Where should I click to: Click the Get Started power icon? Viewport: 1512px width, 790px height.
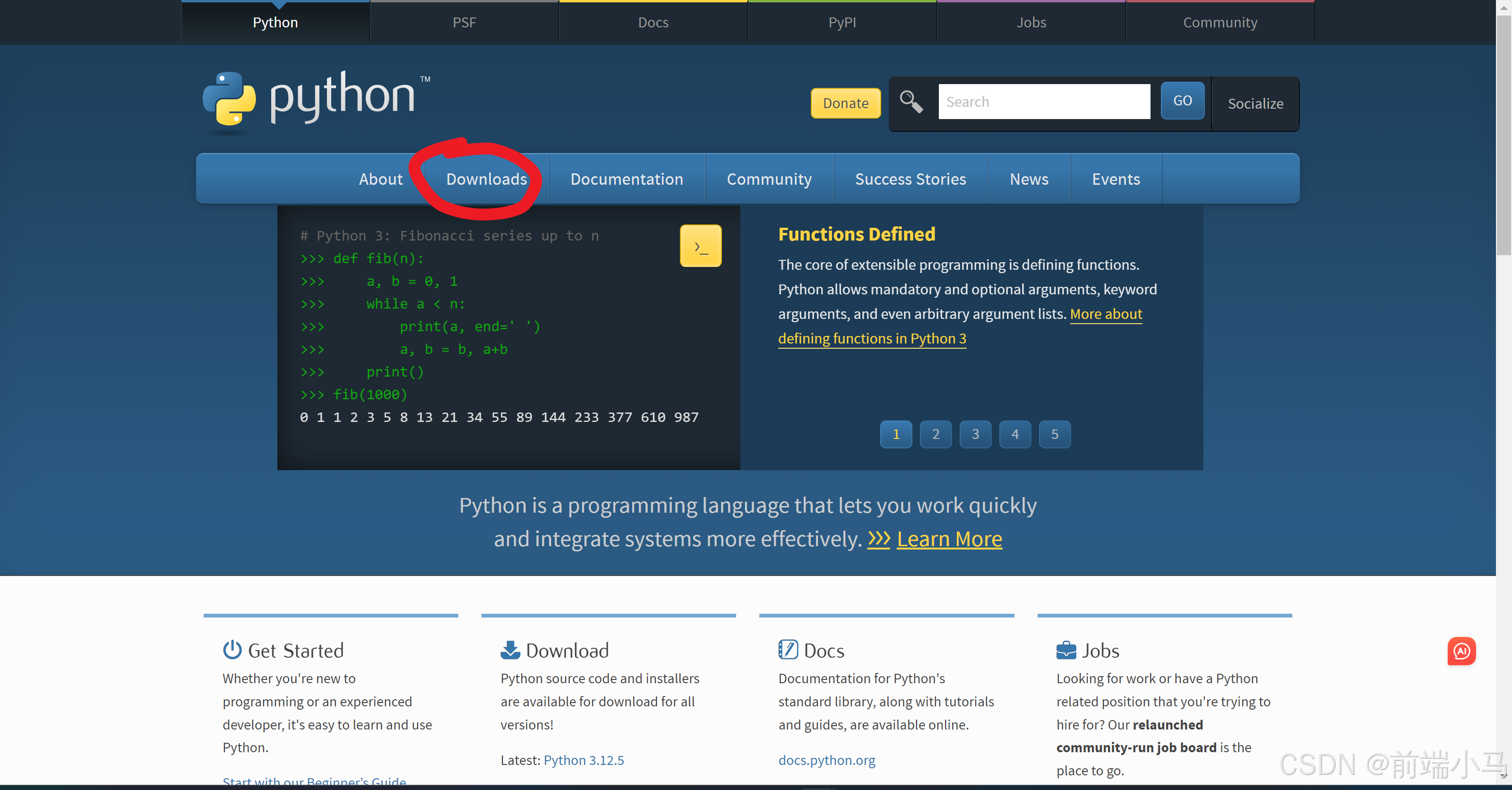pos(232,650)
